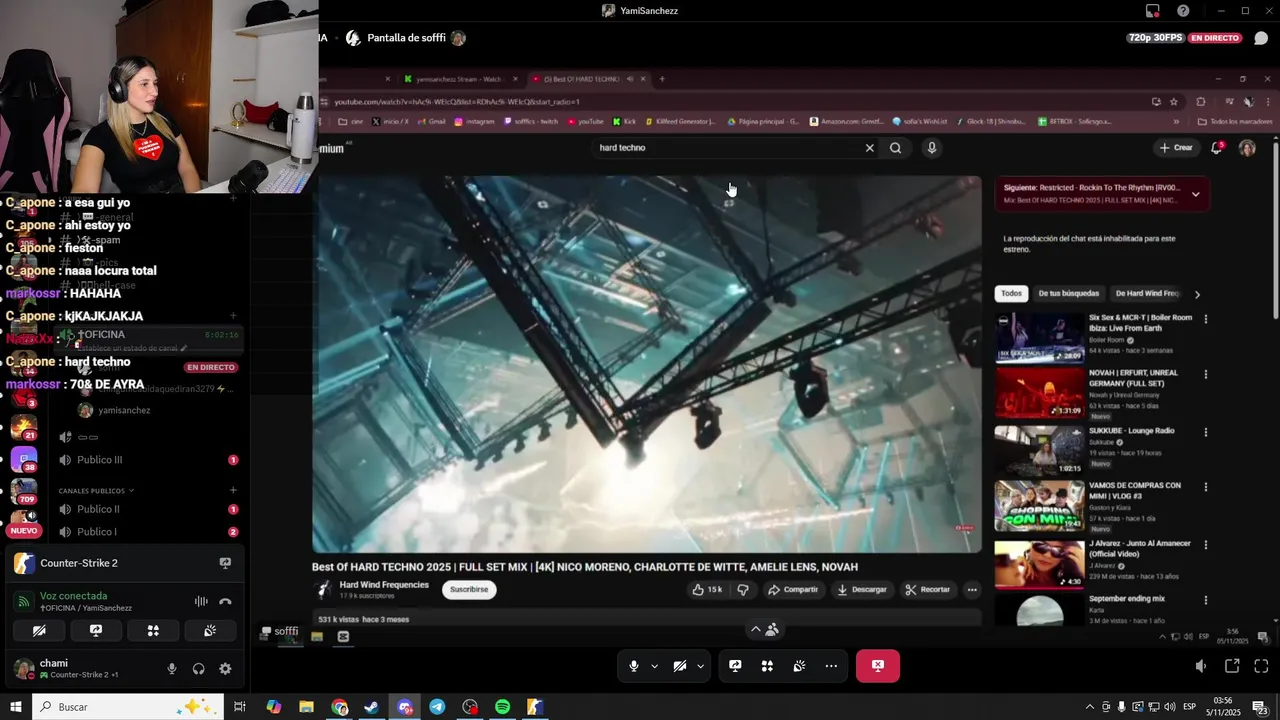1280x720 pixels.
Task: Open soundboard in voice connected panel
Action: [x=210, y=631]
